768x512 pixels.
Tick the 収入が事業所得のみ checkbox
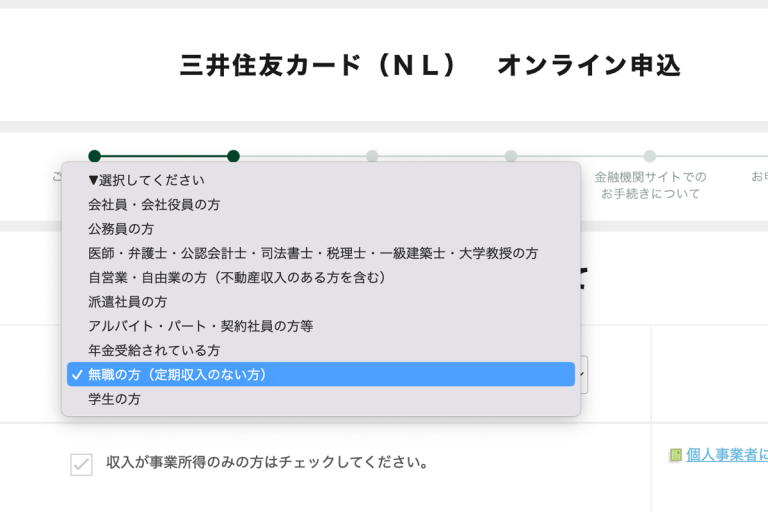[x=81, y=464]
